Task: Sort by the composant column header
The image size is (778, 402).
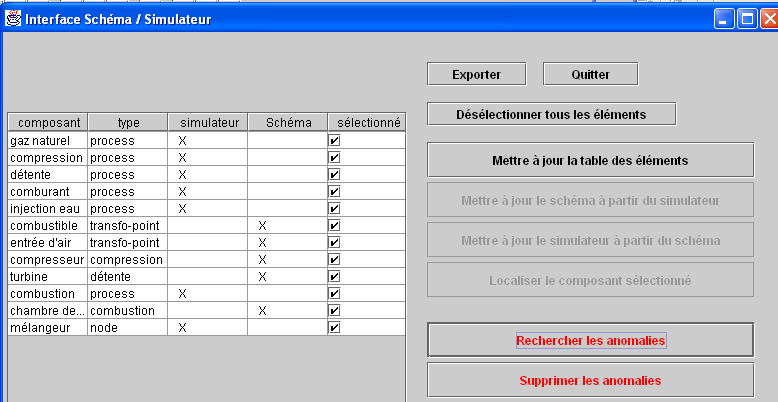Action: click(48, 123)
